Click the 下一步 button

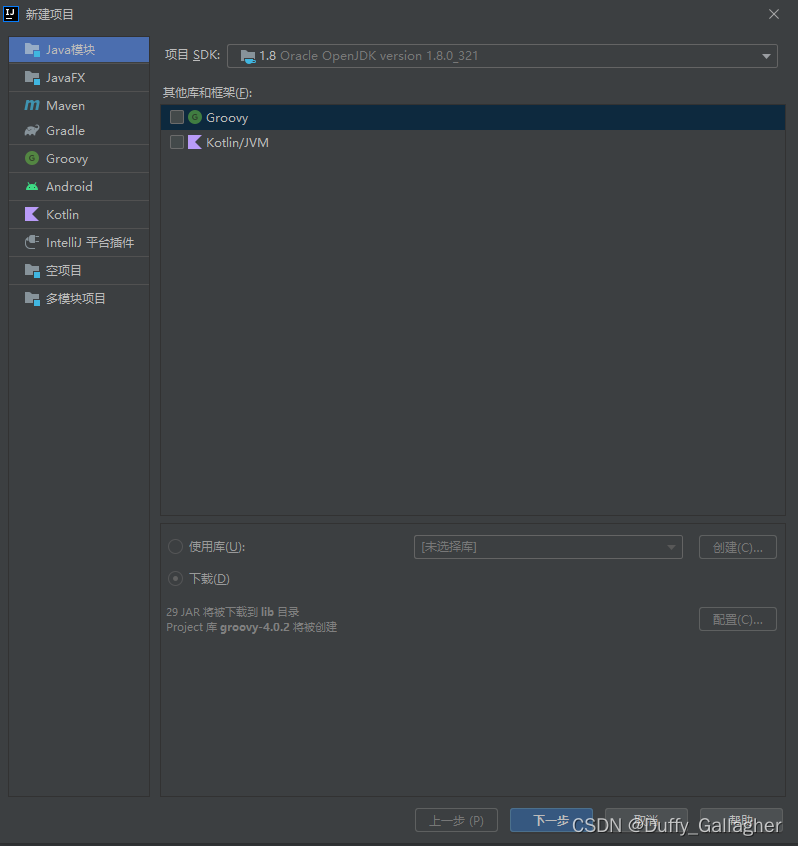pos(551,820)
